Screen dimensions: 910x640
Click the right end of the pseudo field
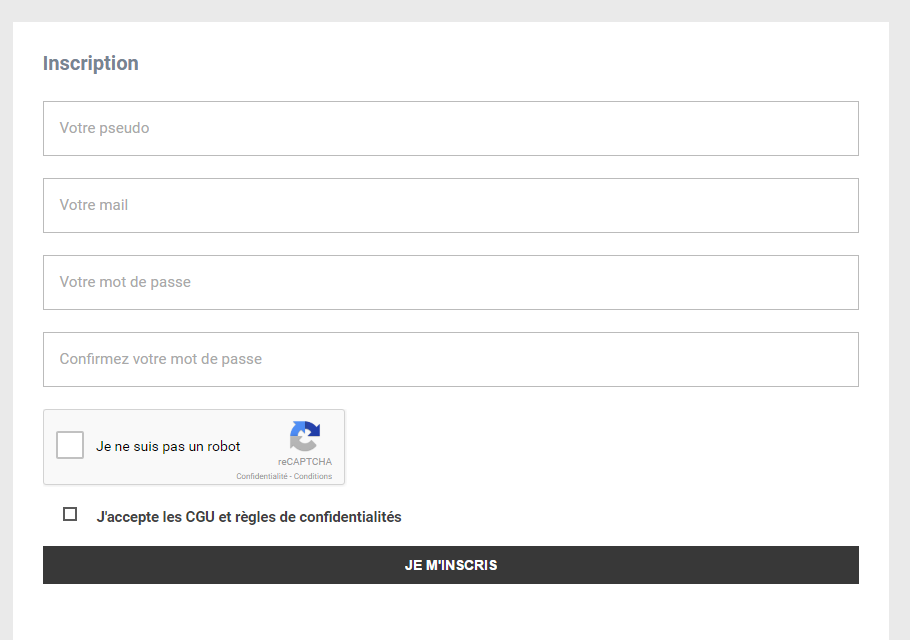830,128
